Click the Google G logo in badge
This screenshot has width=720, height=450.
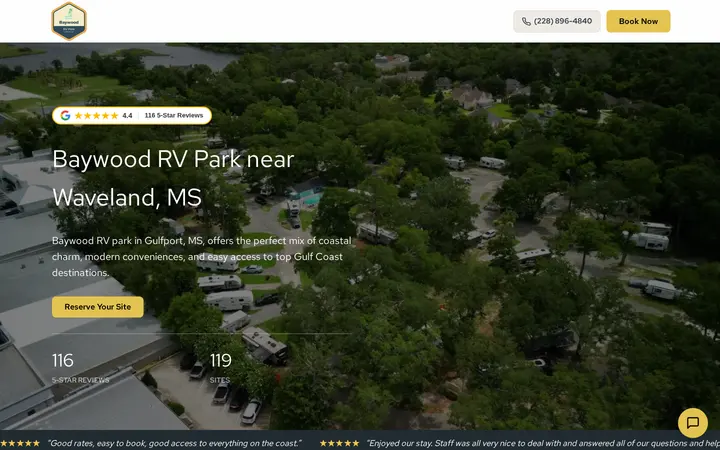point(65,116)
